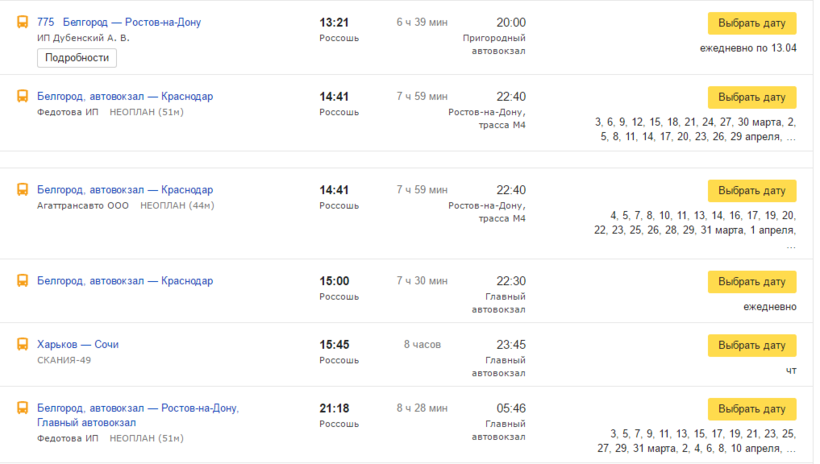
Task: Click the 14:41 departure time of Агаттрансавто
Action: [334, 190]
